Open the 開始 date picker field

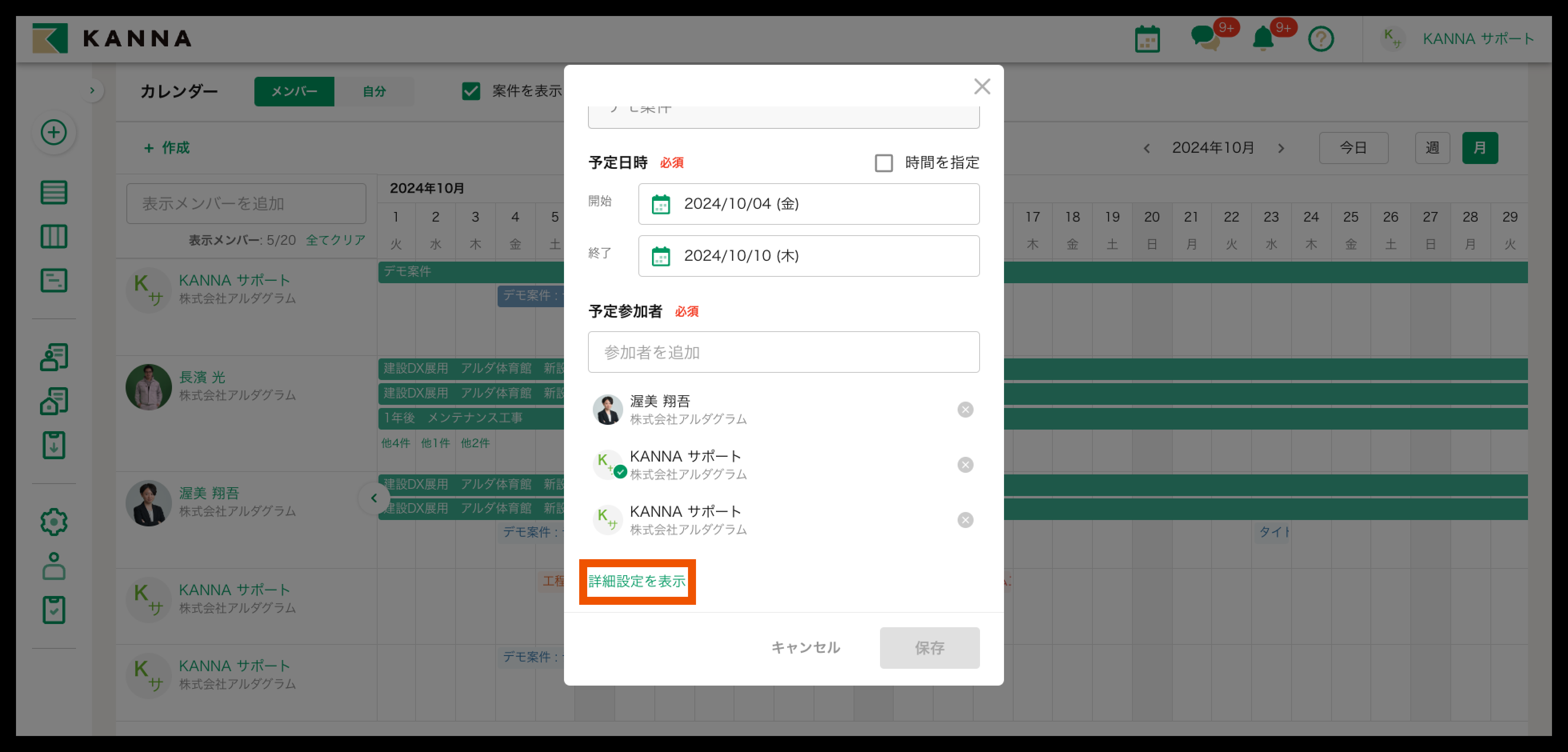(x=808, y=204)
